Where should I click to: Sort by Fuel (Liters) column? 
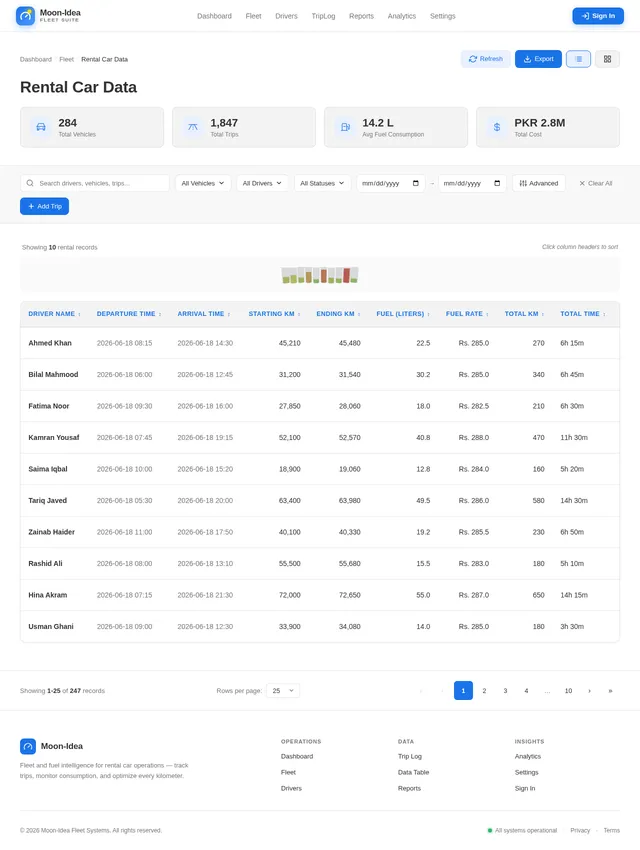(x=403, y=314)
